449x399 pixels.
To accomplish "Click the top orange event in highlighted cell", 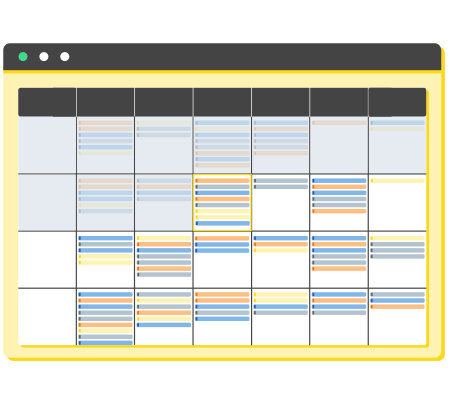I will [222, 181].
